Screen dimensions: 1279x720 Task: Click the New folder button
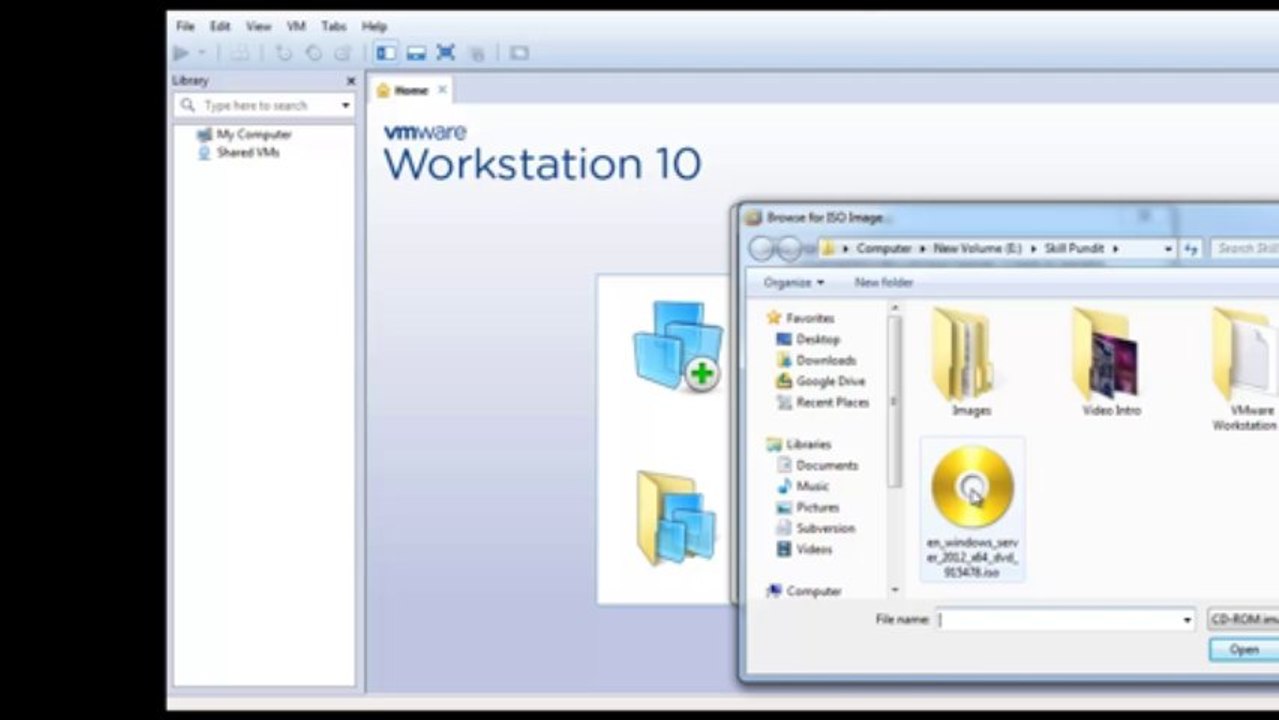(x=883, y=283)
